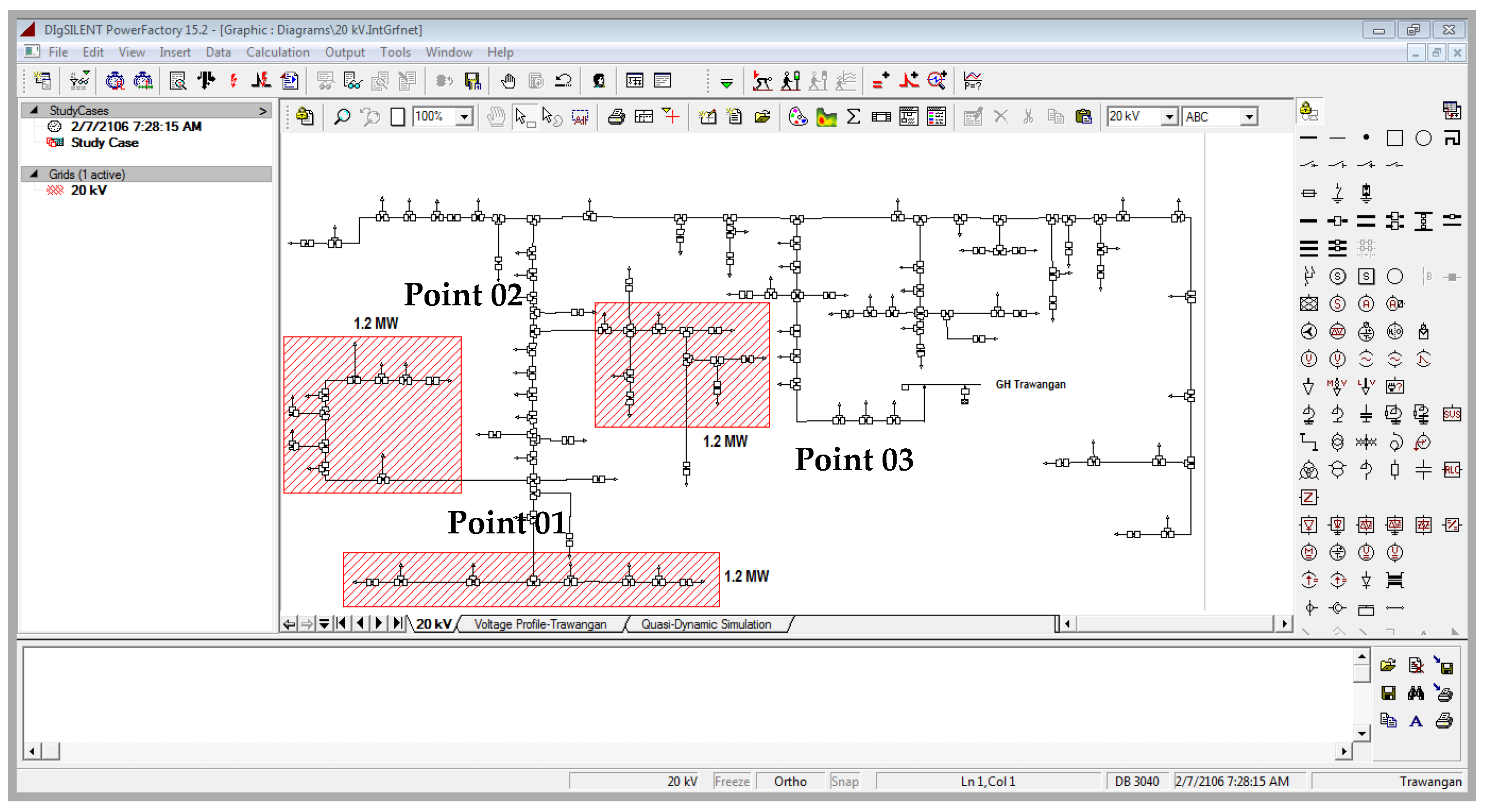Click the Calculate Load Flow icon
Image resolution: width=1486 pixels, height=812 pixels.
point(206,81)
